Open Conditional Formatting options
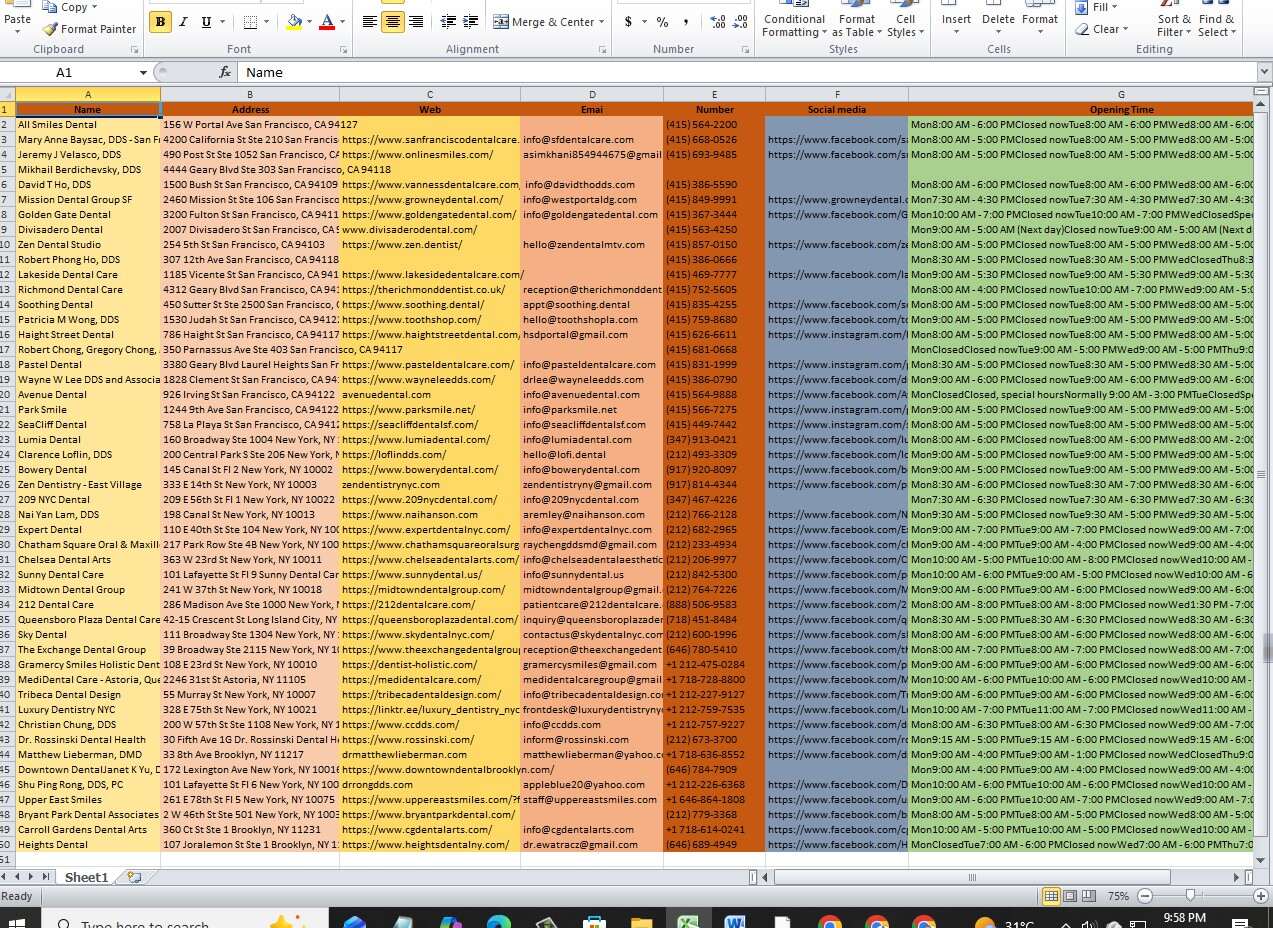 (793, 20)
